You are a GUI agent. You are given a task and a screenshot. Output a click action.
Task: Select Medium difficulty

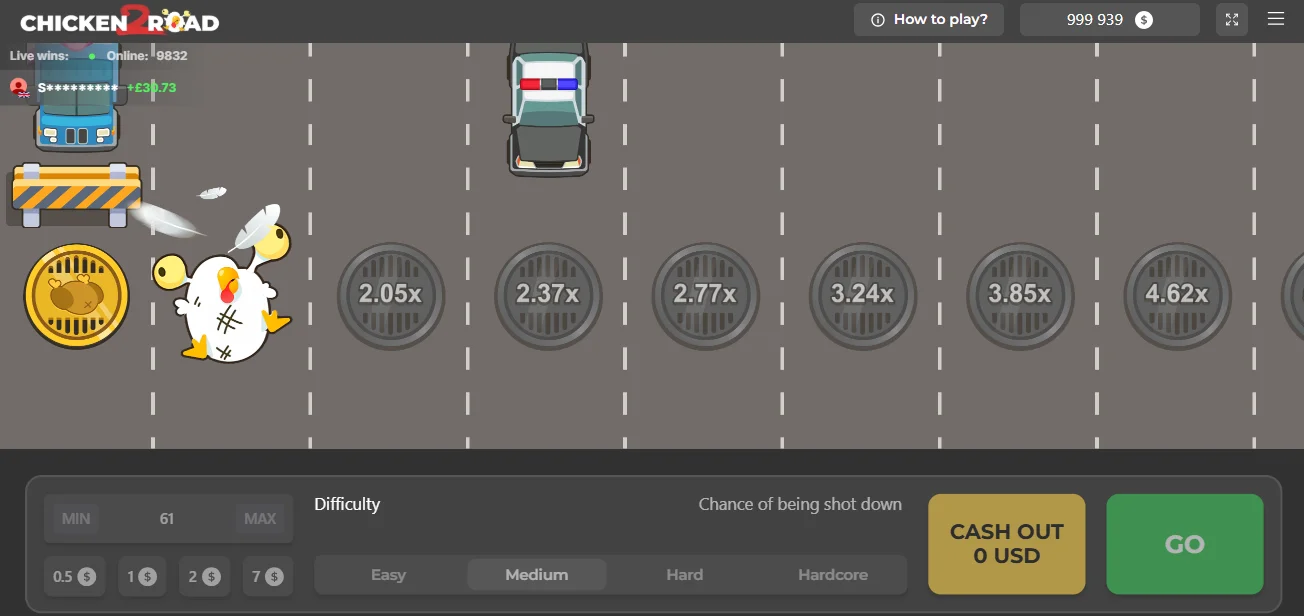537,575
